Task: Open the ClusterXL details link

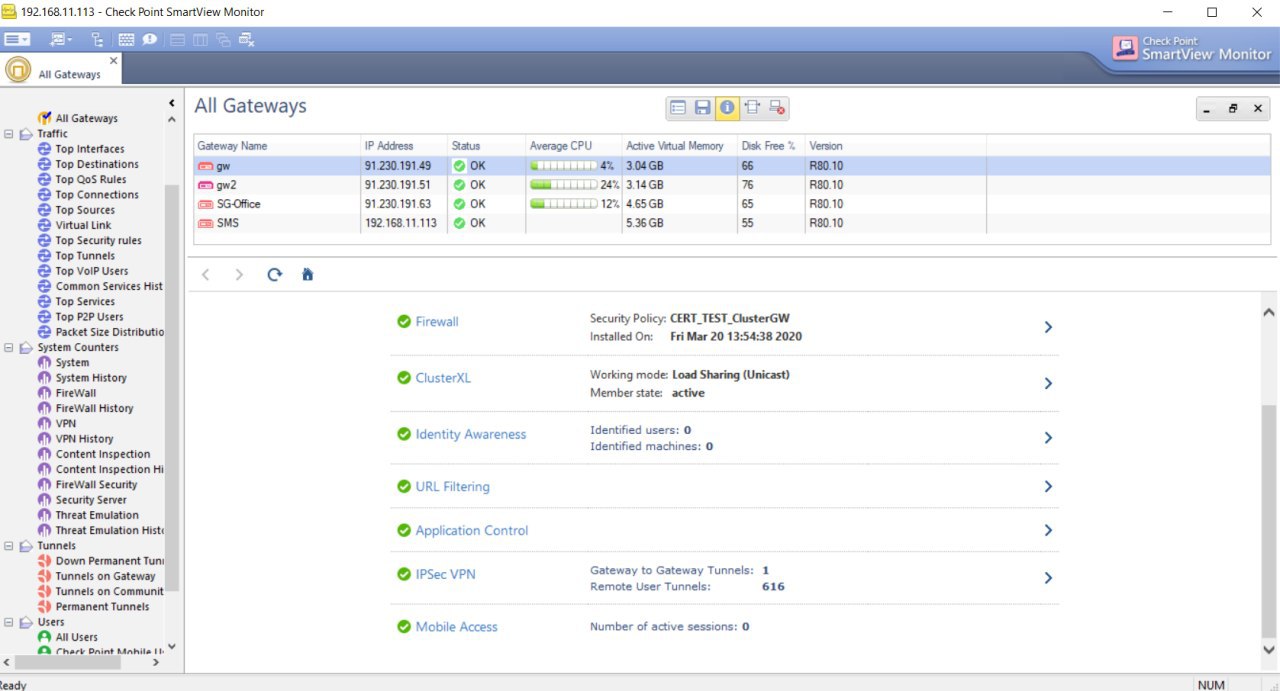Action: click(x=443, y=379)
